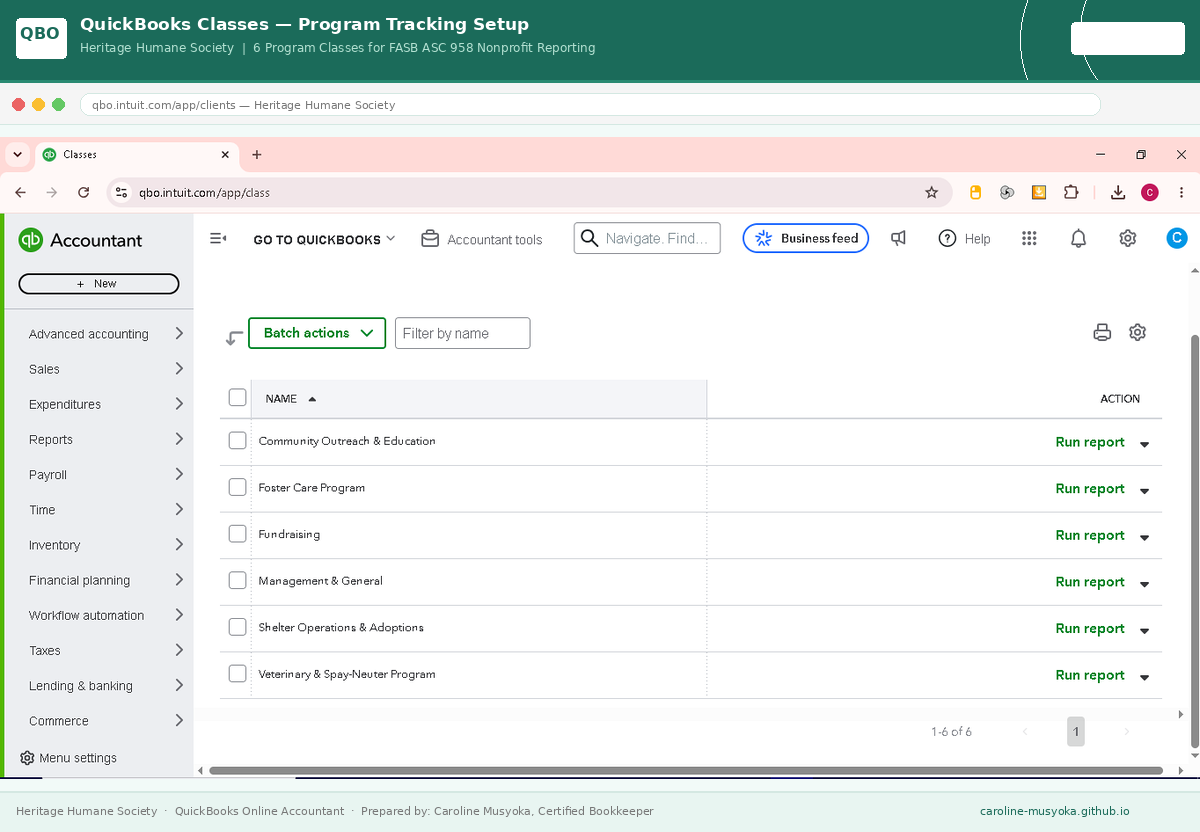Check the Management & General row
Viewport: 1200px width, 832px height.
coord(237,580)
